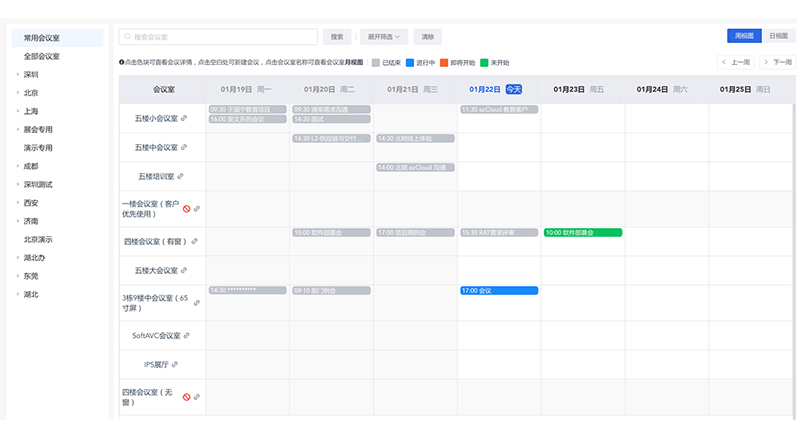Image resolution: width=797 pixels, height=439 pixels.
Task: Click link icon beside 五楼小会议室
Action: (x=184, y=118)
